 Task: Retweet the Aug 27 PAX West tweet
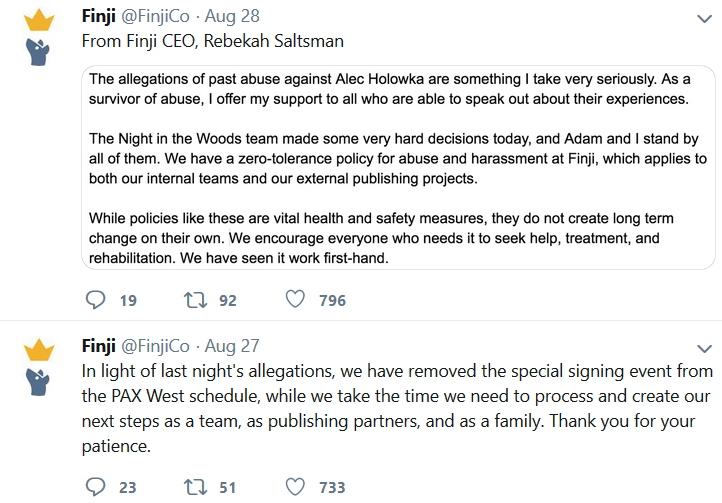(x=196, y=487)
